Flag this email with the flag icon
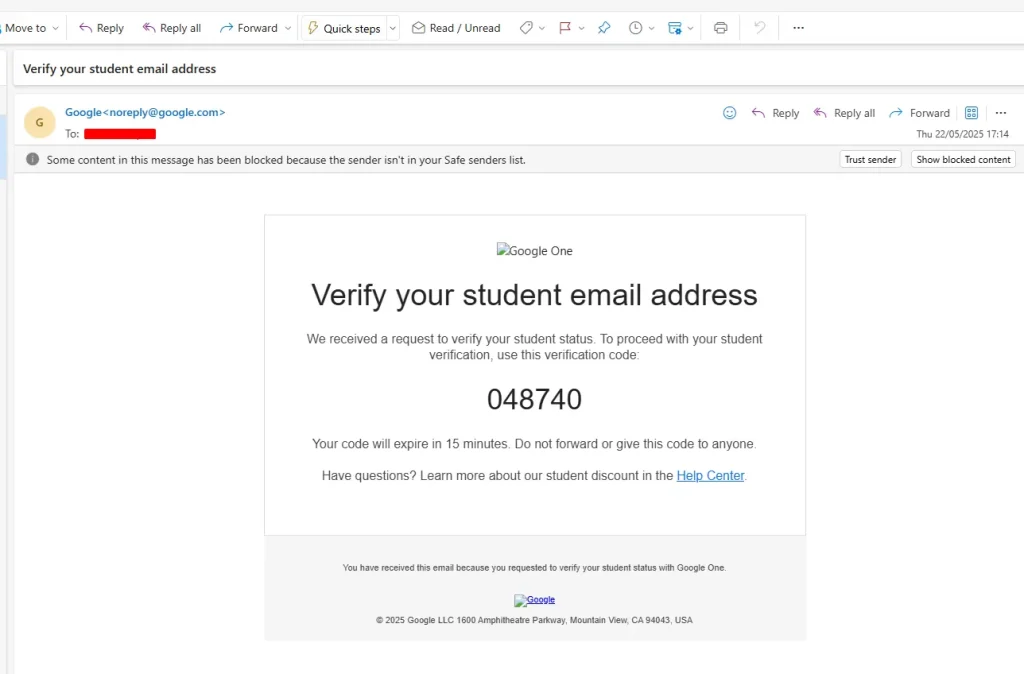 coord(566,28)
